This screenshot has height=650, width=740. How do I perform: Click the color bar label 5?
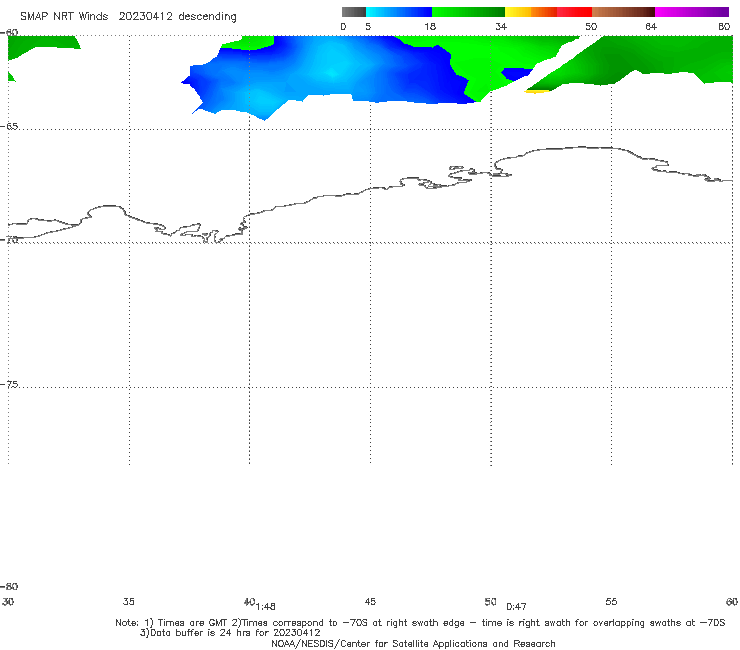[x=368, y=26]
